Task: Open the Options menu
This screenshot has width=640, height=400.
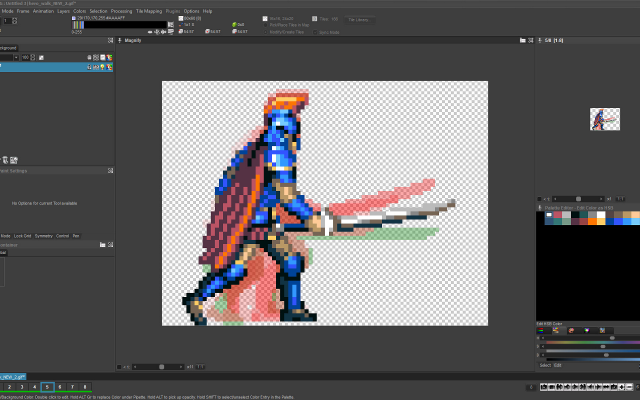Action: [x=191, y=11]
